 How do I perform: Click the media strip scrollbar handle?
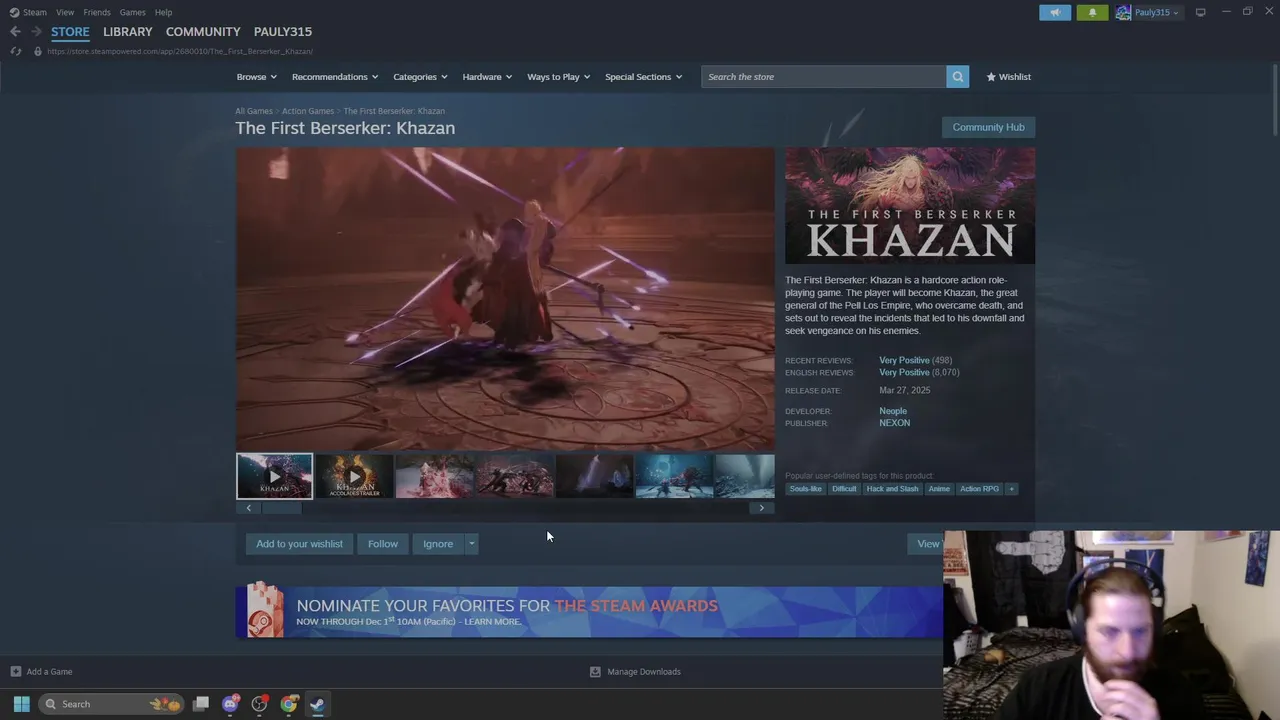281,508
